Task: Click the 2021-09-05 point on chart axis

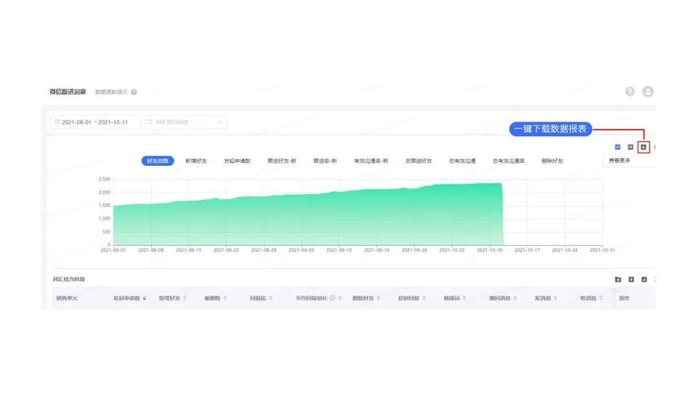Action: click(x=301, y=250)
